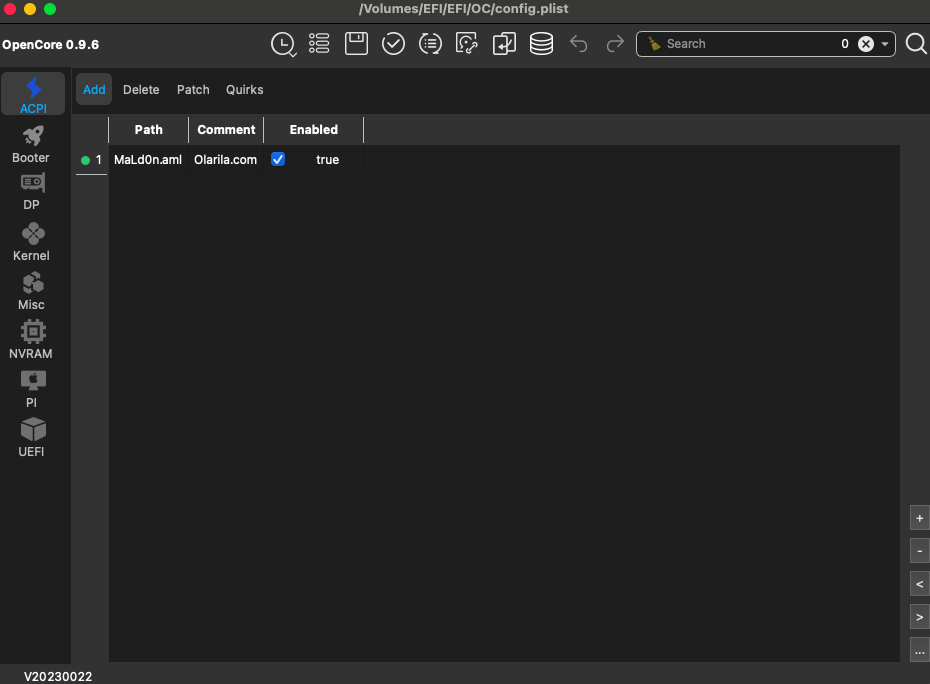Click the circular list sync icon
Viewport: 930px width, 684px height.
tap(430, 44)
